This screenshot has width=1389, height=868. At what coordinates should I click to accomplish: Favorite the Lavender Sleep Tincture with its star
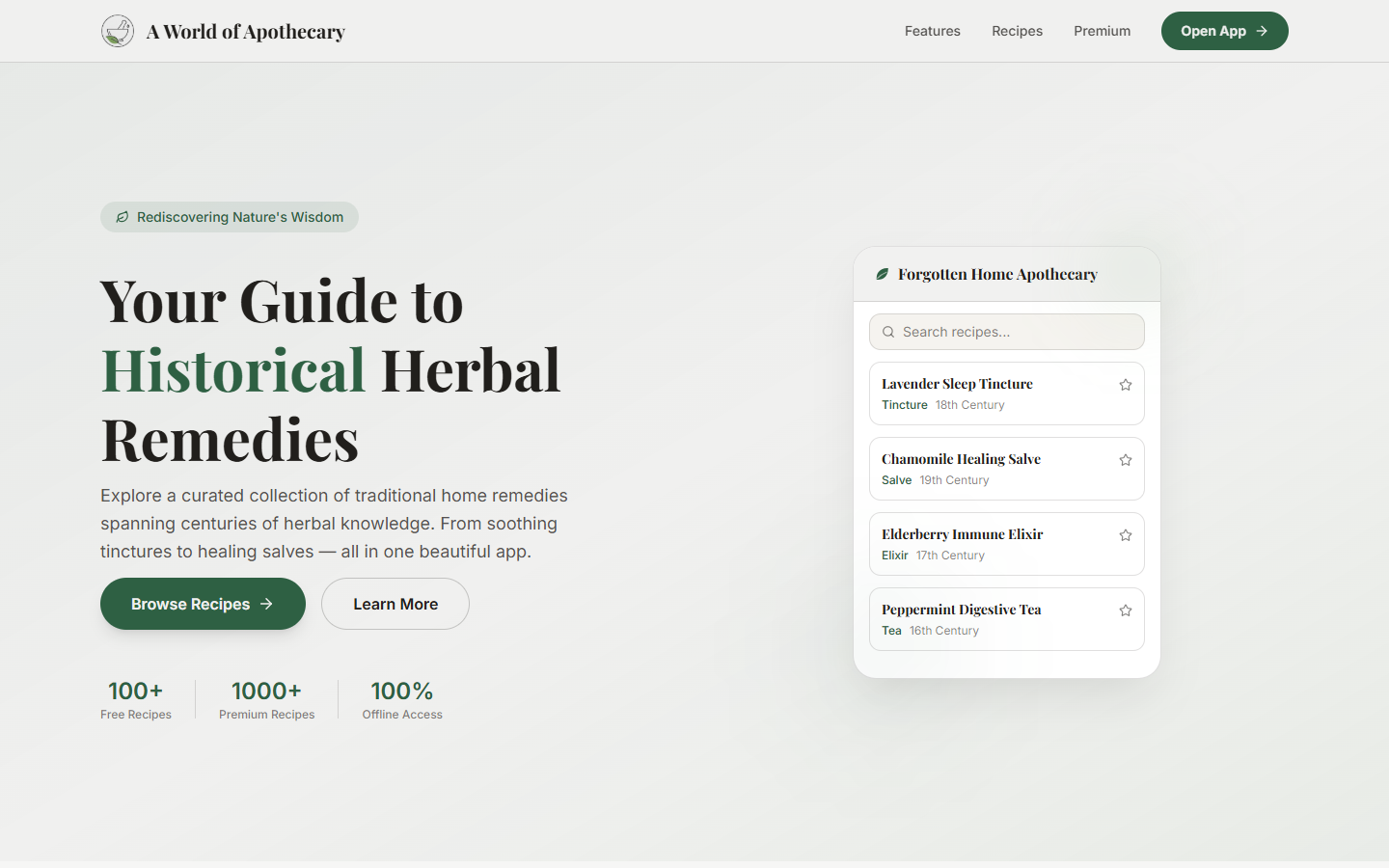1125,385
